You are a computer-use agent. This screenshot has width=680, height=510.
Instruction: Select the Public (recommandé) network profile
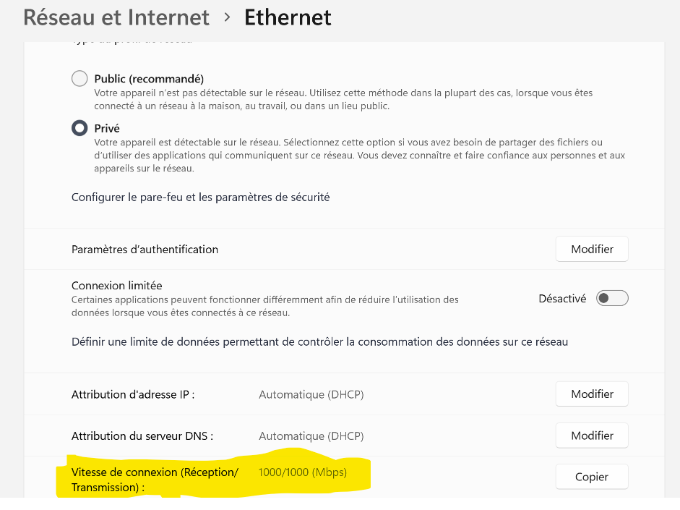pos(80,79)
